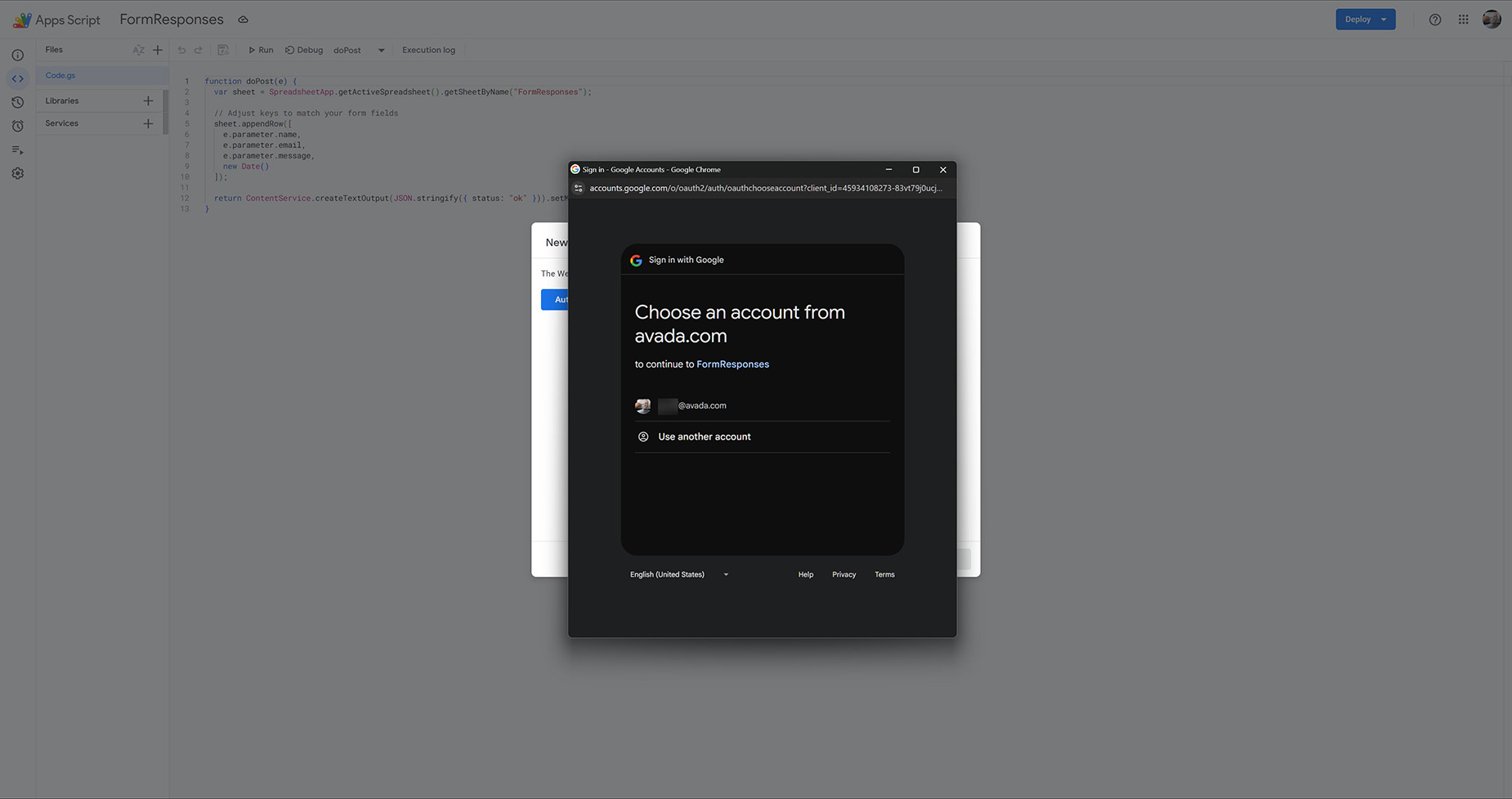Open the English (United States) language selector
The width and height of the screenshot is (1512, 799).
(x=678, y=575)
